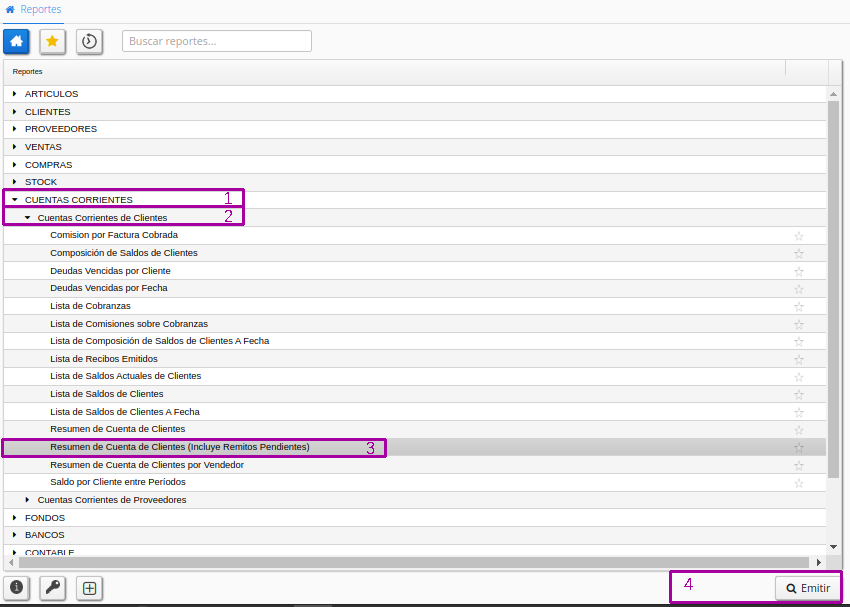This screenshot has width=850, height=607.
Task: Toggle favorite star for Lista de Saldos de Clientes
Action: click(x=799, y=395)
